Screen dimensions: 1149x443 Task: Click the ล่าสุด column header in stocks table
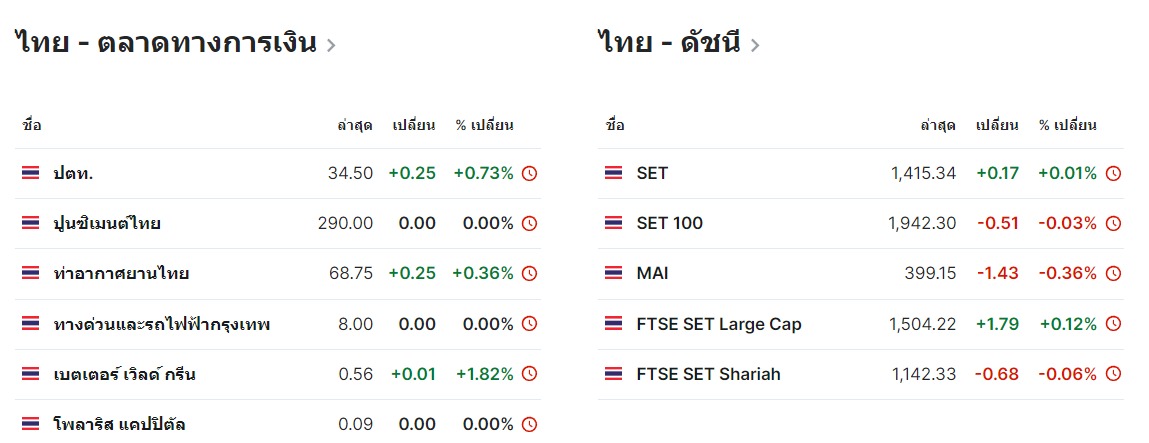point(355,125)
